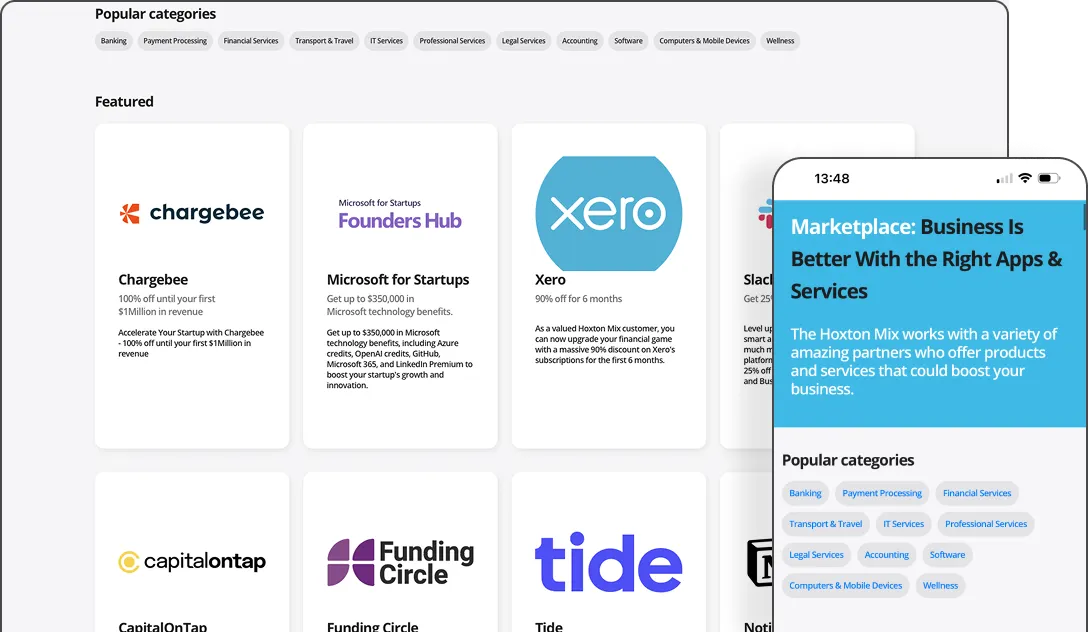The height and width of the screenshot is (632, 1088).
Task: Select Software chip on desktop page
Action: click(x=628, y=41)
